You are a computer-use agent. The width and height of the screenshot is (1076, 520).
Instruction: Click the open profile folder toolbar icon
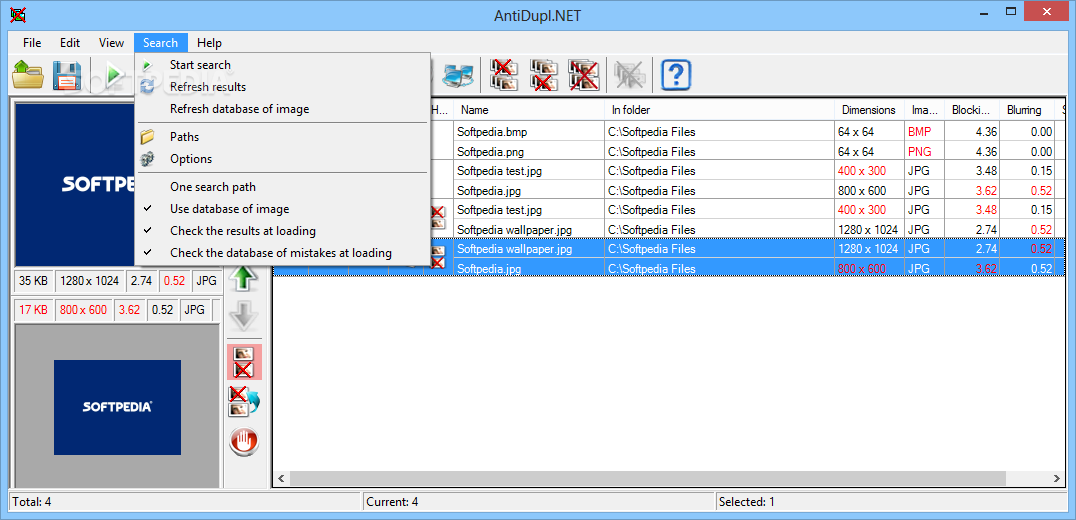point(28,74)
